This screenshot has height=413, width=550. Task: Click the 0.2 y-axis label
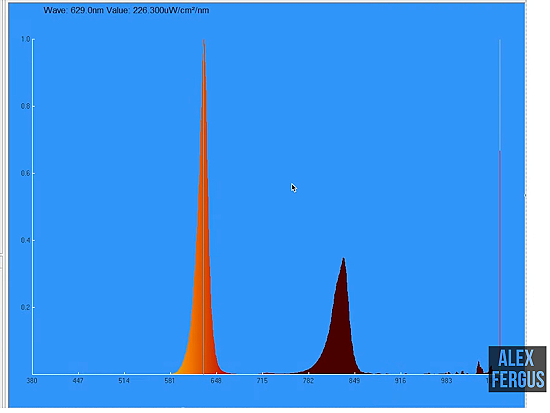[x=26, y=307]
